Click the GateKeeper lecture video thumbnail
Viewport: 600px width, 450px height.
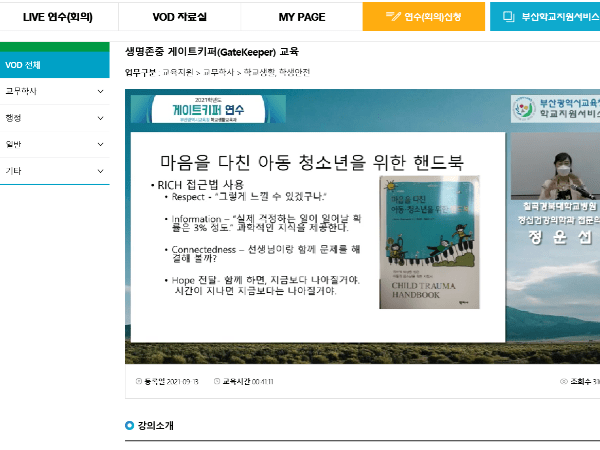pos(360,228)
